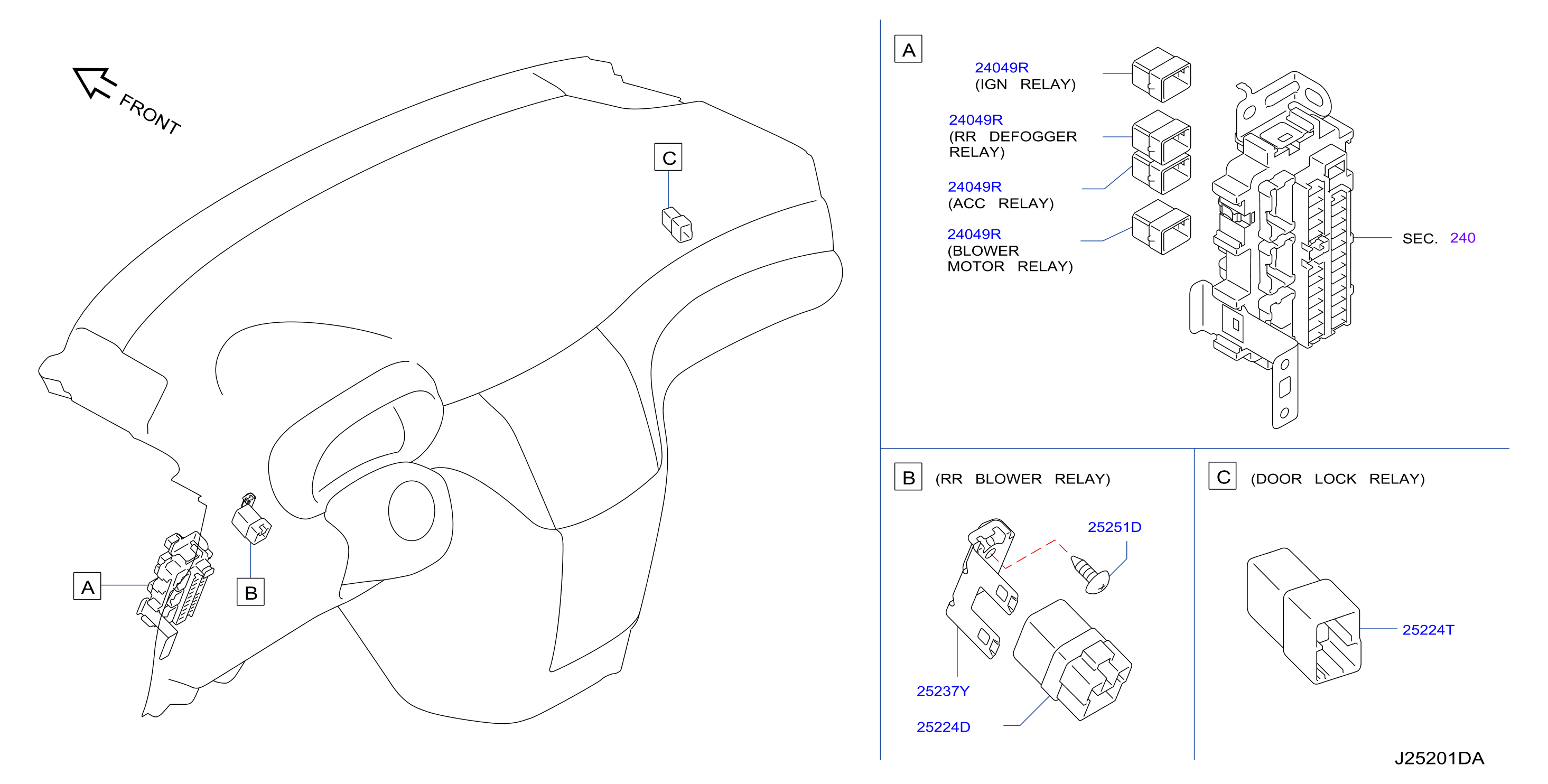Open part 24049R for RR defogger relay
The height and width of the screenshot is (784, 1548).
(x=975, y=119)
